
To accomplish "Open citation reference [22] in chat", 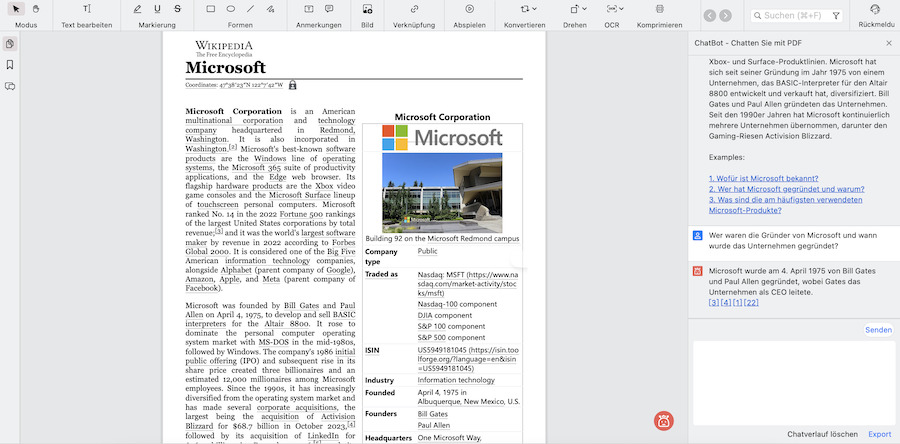I will (751, 302).
